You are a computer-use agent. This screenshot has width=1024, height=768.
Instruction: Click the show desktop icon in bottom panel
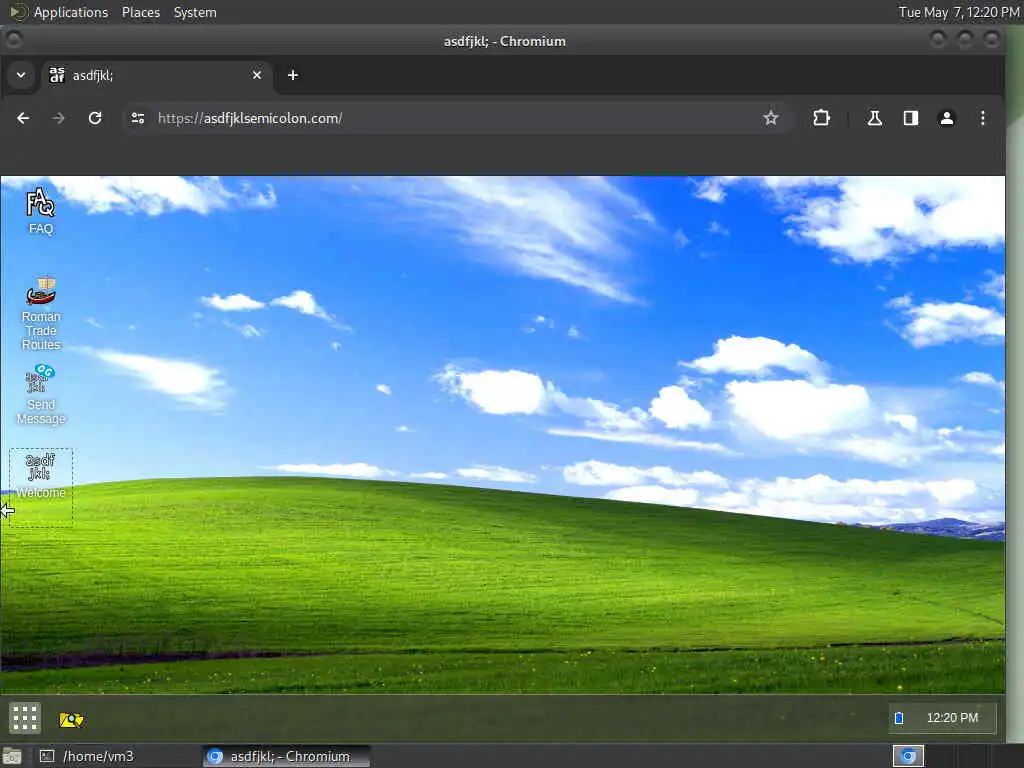click(x=11, y=757)
